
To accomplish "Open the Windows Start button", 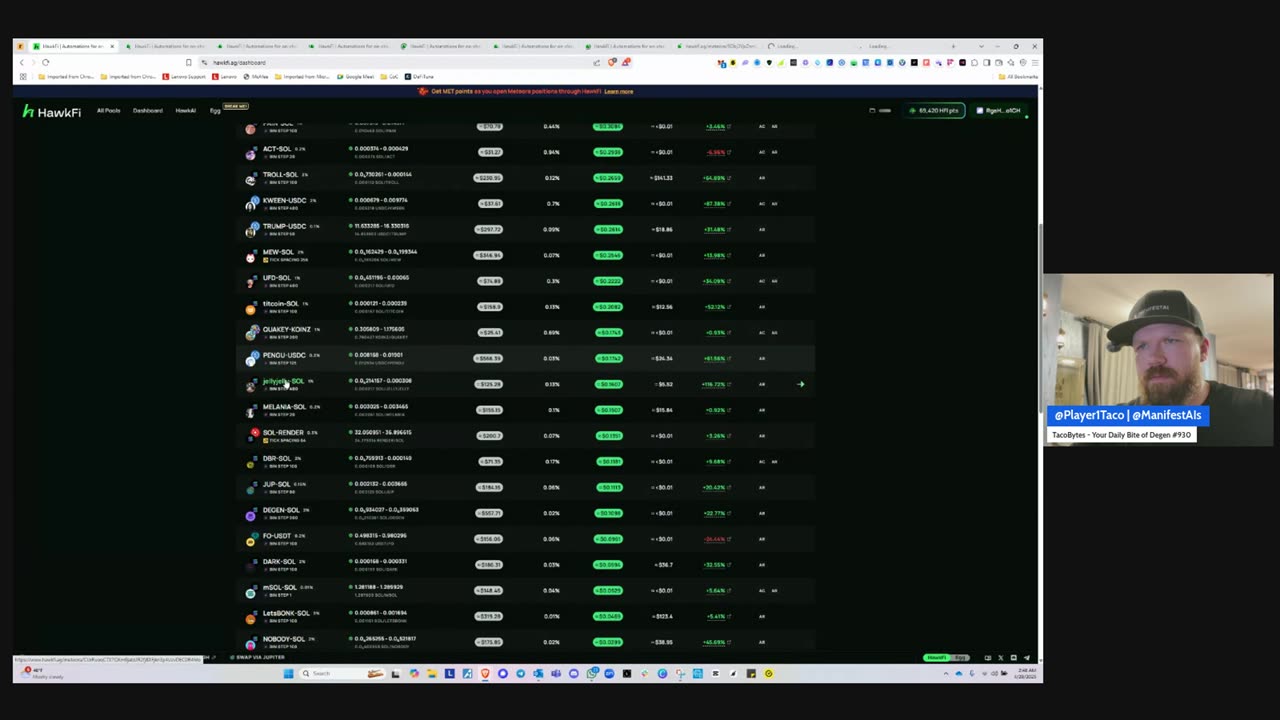I will click(x=288, y=674).
